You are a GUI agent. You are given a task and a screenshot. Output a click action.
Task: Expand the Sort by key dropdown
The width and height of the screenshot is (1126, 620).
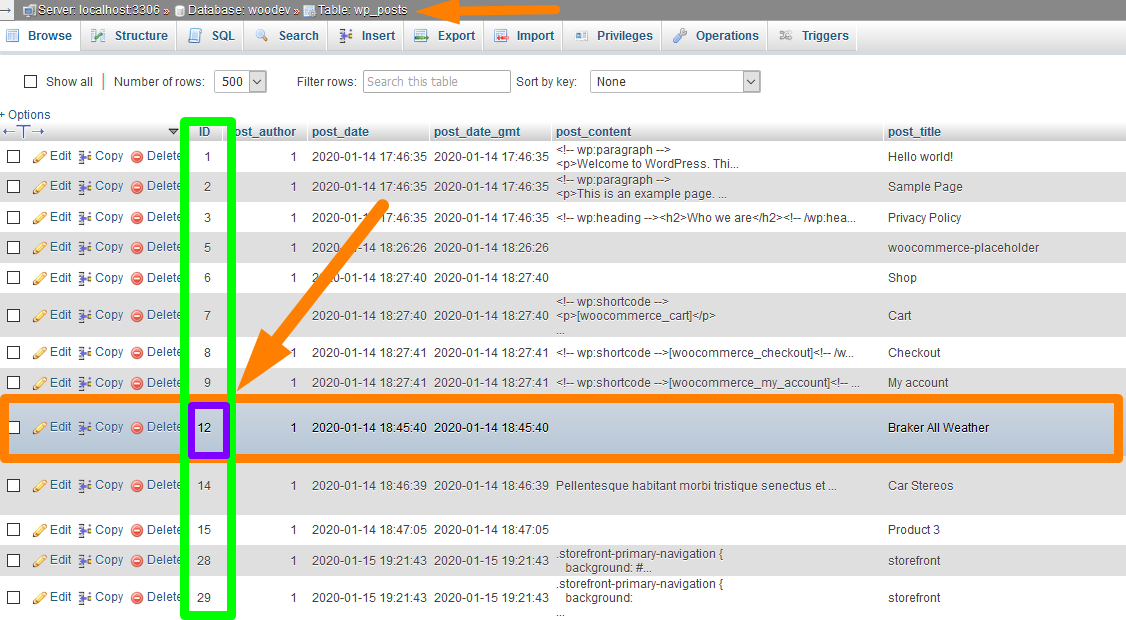coord(675,82)
